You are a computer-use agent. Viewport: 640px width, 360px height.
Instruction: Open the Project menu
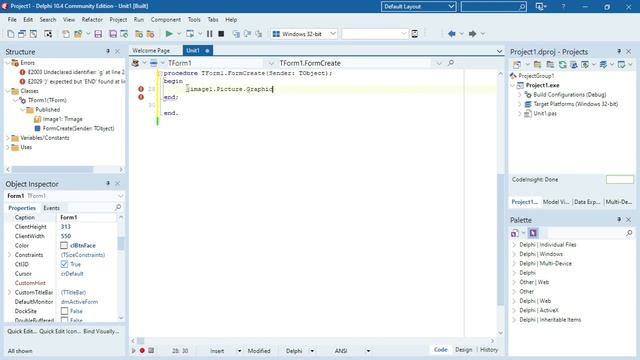click(118, 20)
